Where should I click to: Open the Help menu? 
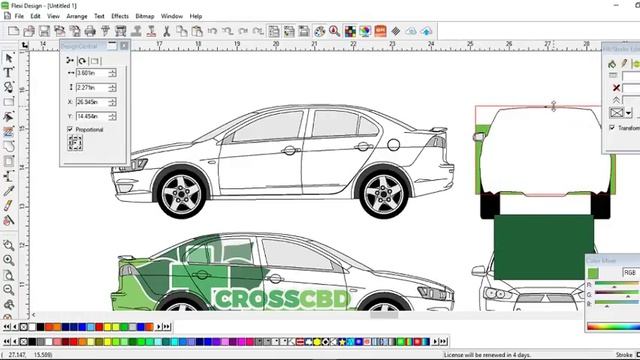click(x=196, y=16)
